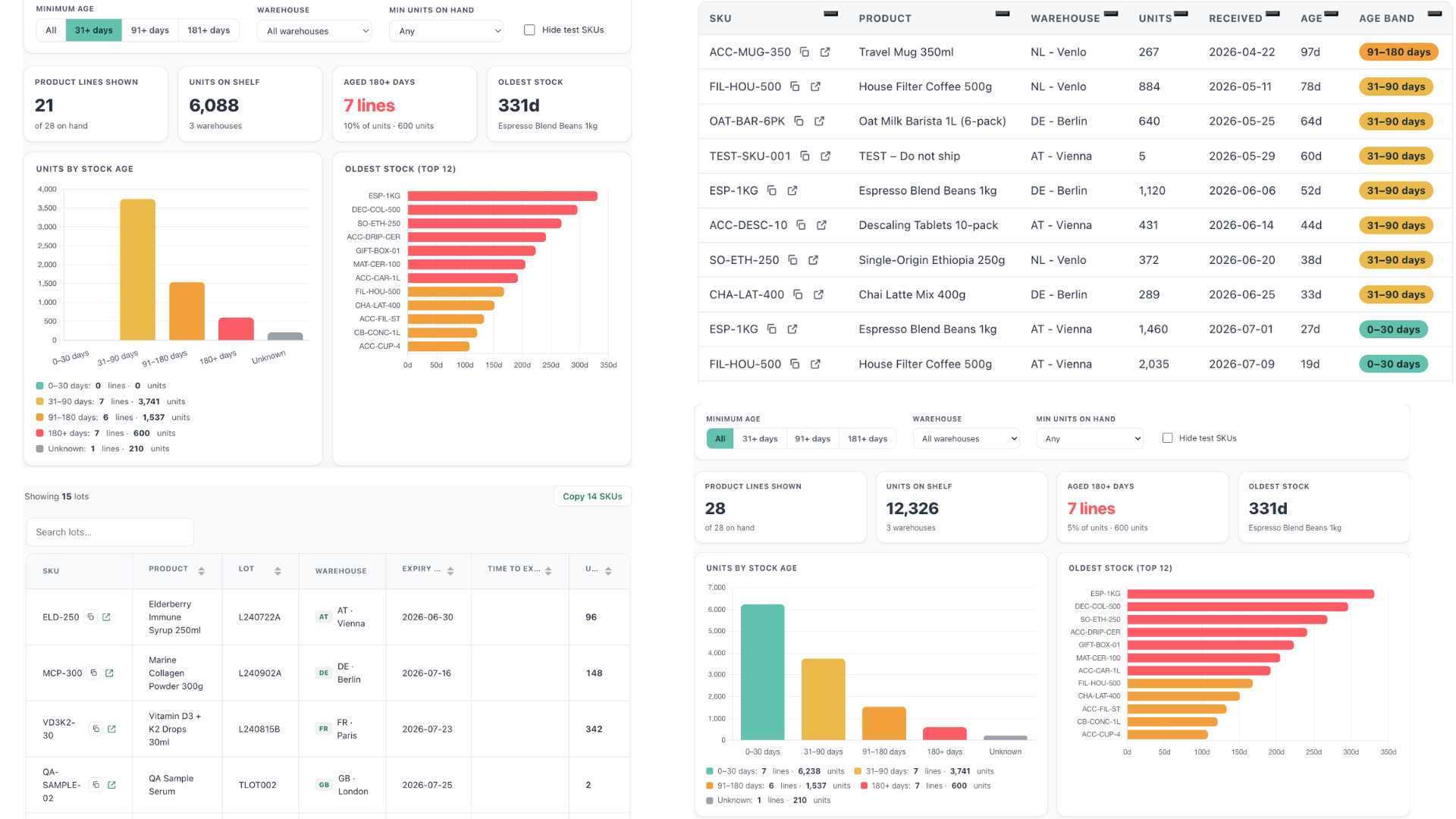Tick Hide test SKUs above the 28-lines summary
Screen dimensions: 1456x819
(x=1168, y=438)
